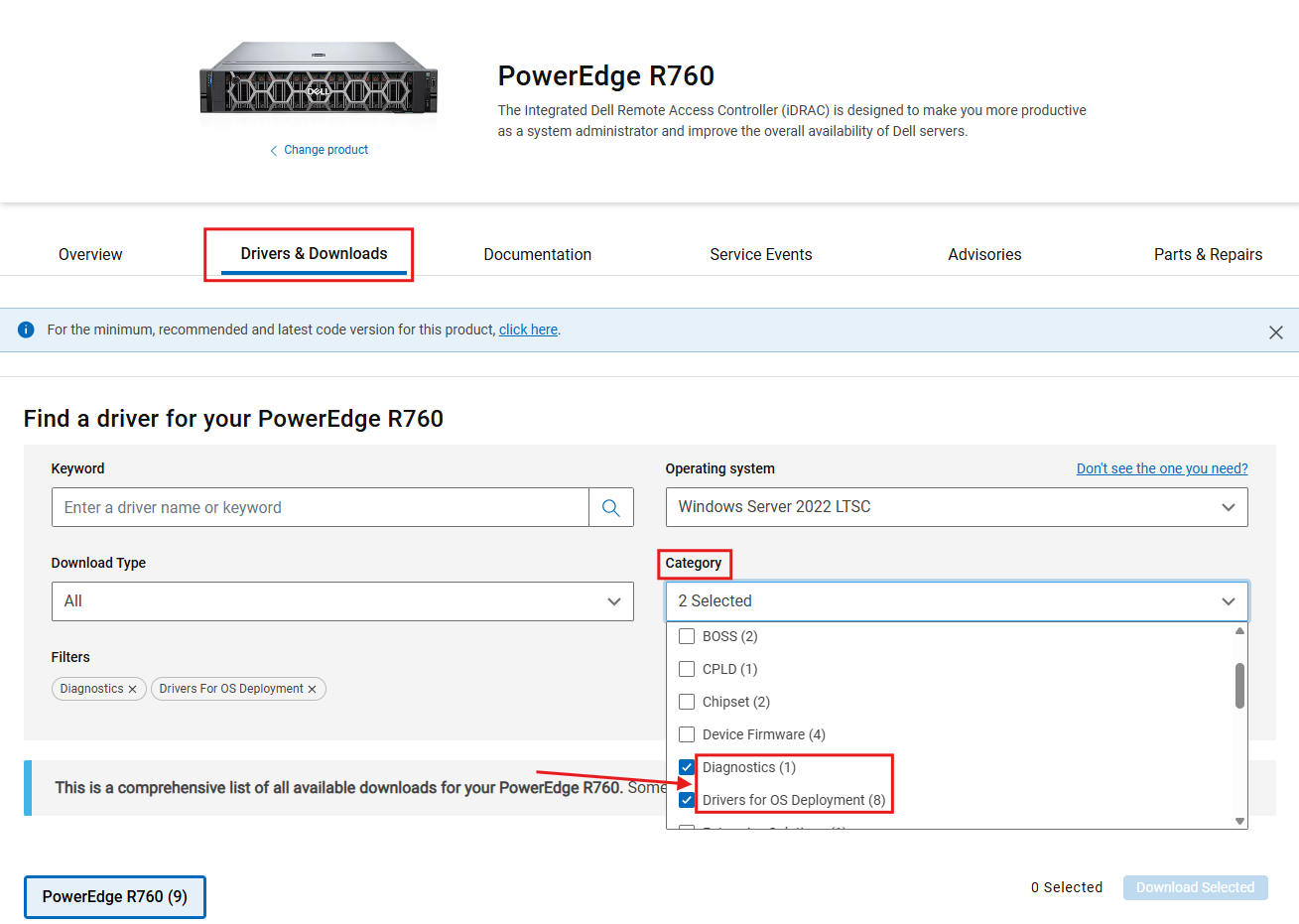
Task: Uncheck Drivers for OS Deployment
Action: tap(687, 799)
